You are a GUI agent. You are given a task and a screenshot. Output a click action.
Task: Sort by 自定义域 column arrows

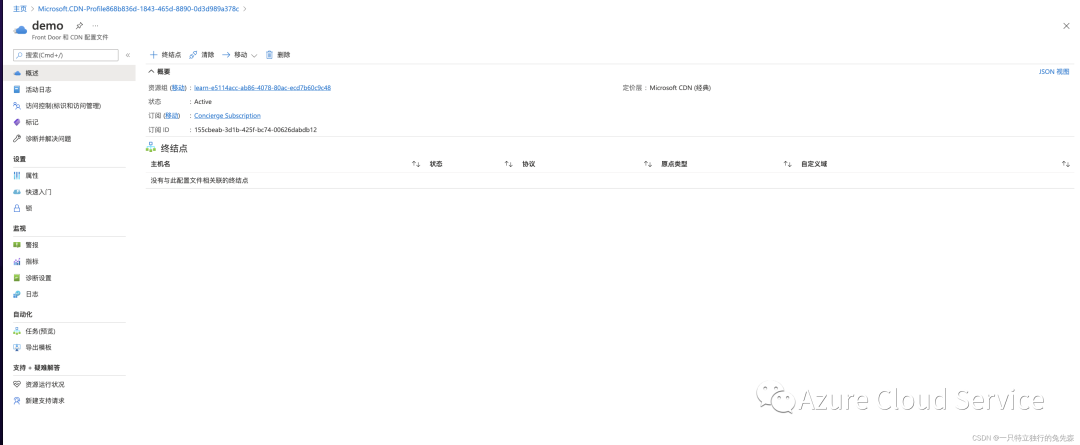tap(1066, 164)
